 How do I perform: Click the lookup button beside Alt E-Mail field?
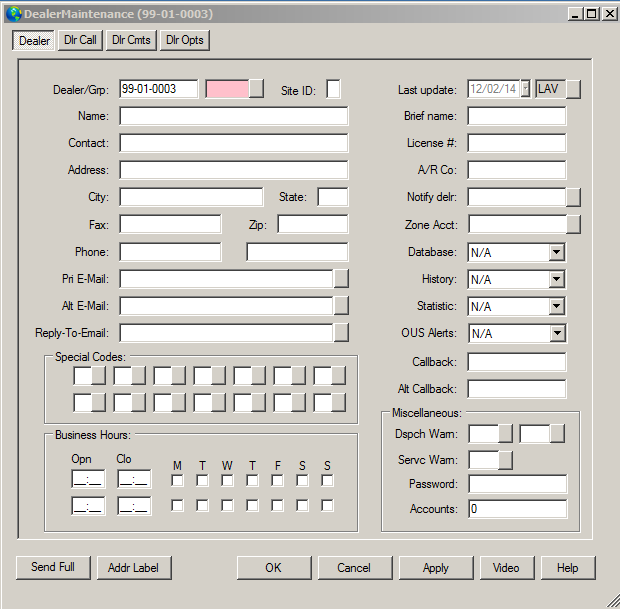coord(341,306)
